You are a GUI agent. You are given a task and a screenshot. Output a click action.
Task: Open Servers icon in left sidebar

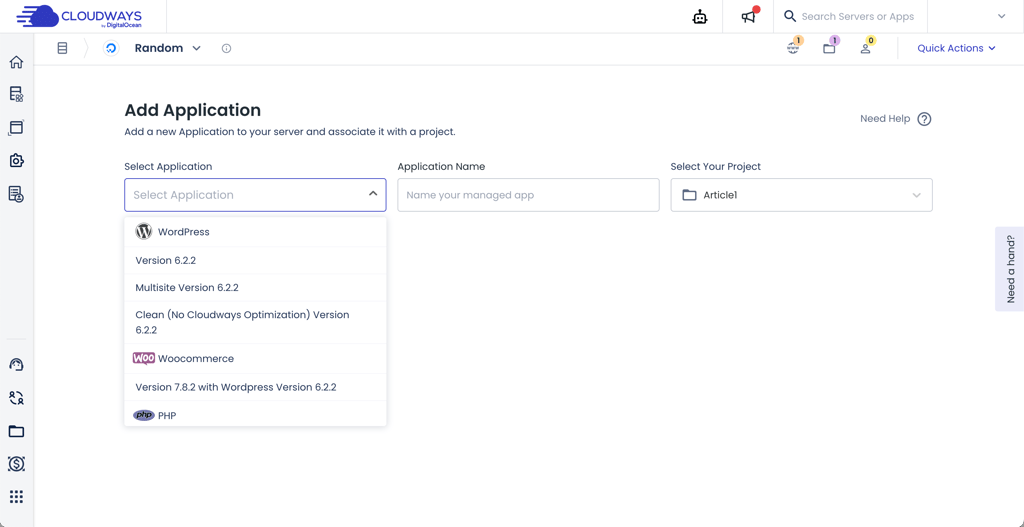[16, 94]
